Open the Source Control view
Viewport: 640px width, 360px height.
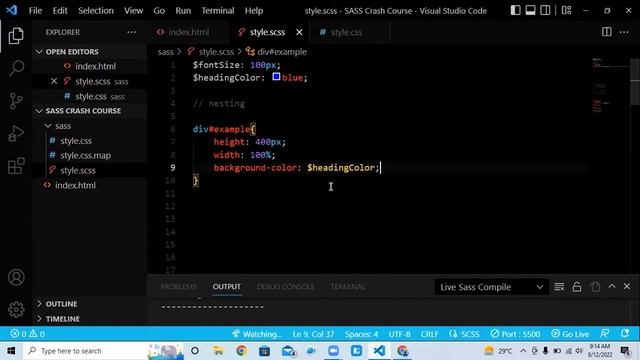click(16, 100)
